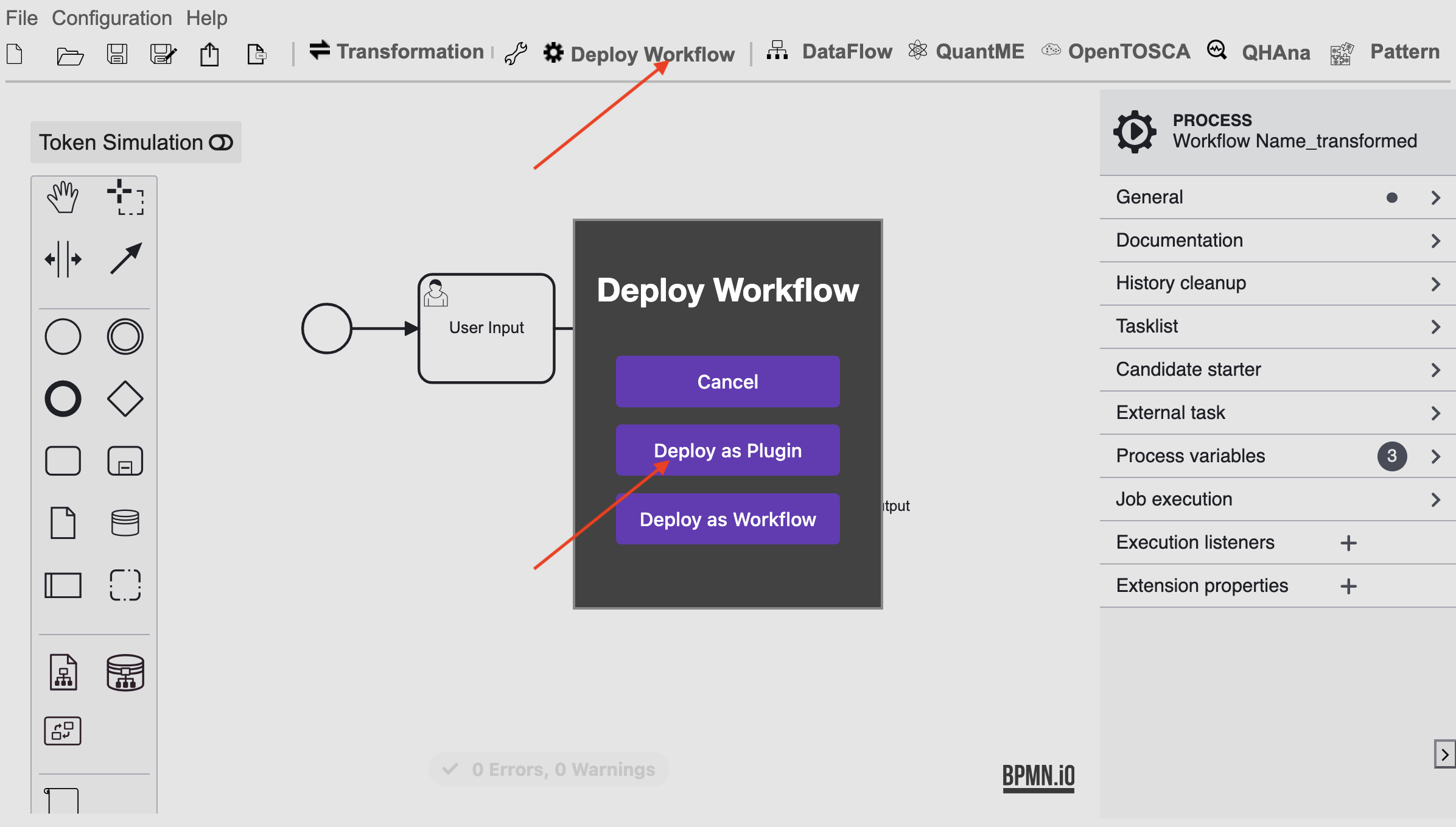
Task: Click the 0 Errors, 0 Warnings indicator
Action: 549,770
